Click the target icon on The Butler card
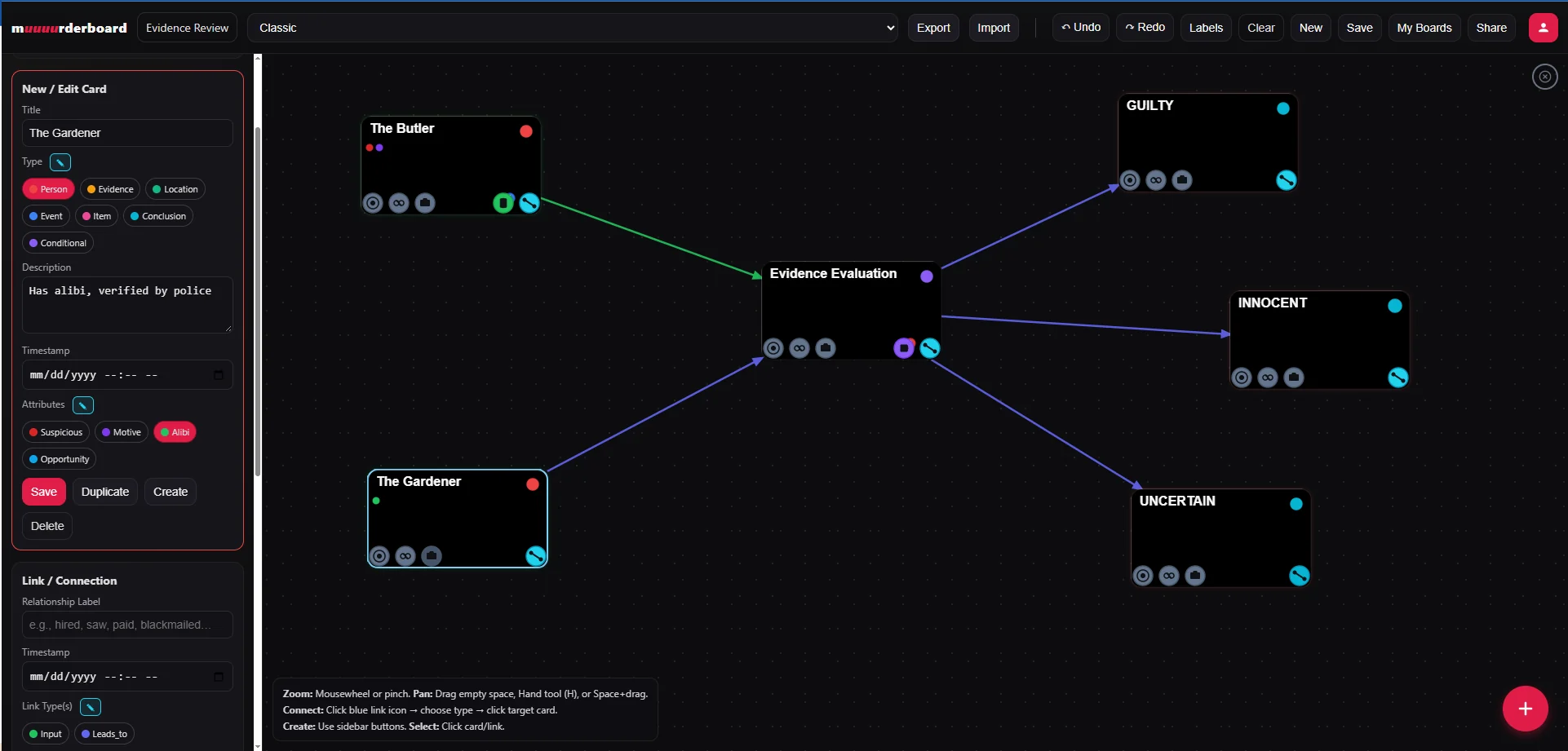The image size is (1568, 751). pos(373,203)
